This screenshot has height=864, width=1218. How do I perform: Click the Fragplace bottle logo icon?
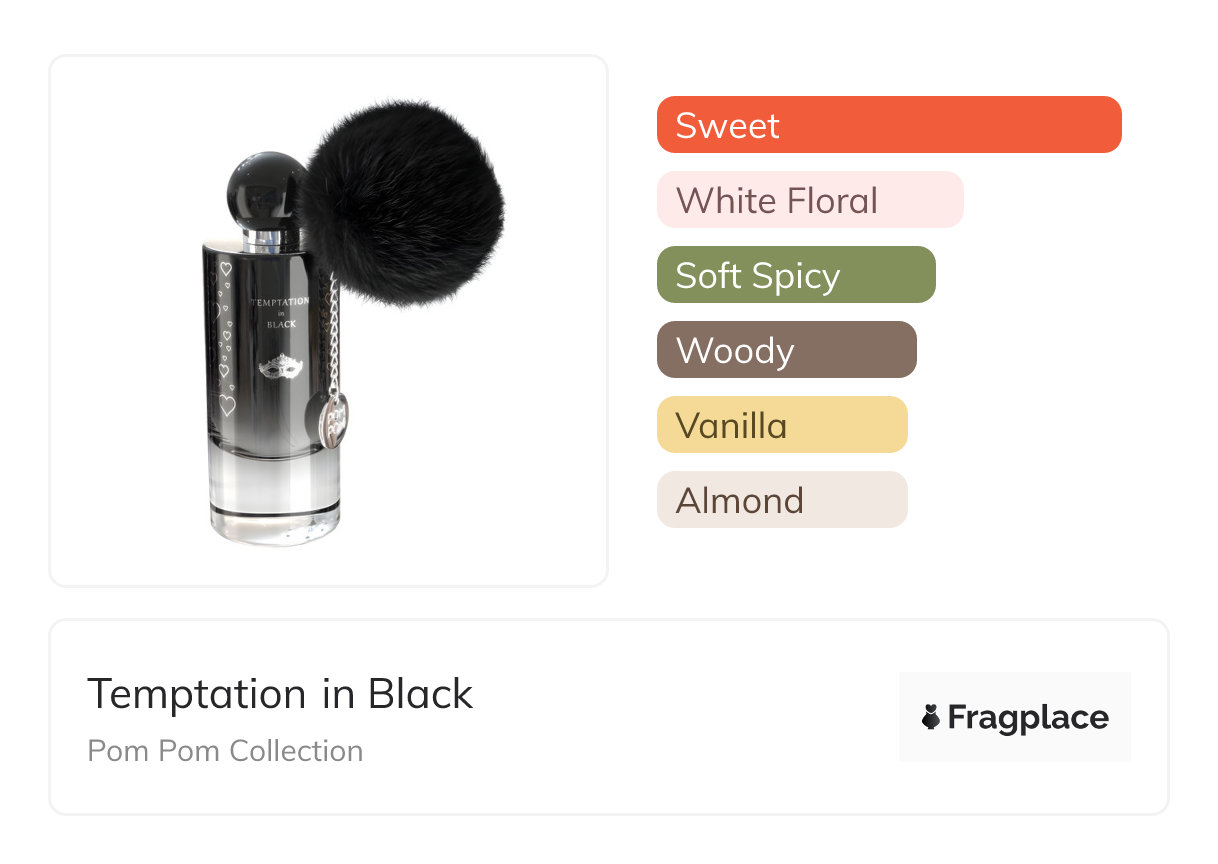point(931,717)
